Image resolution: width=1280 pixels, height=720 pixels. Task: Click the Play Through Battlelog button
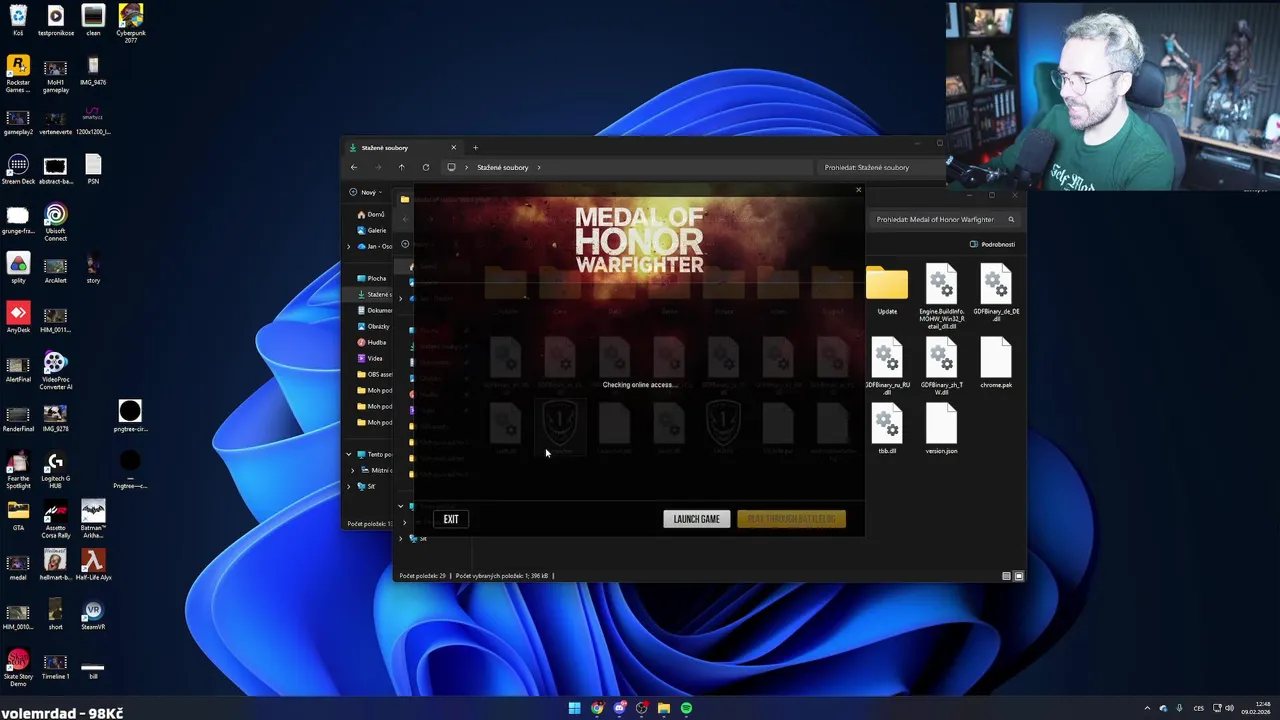tap(791, 519)
